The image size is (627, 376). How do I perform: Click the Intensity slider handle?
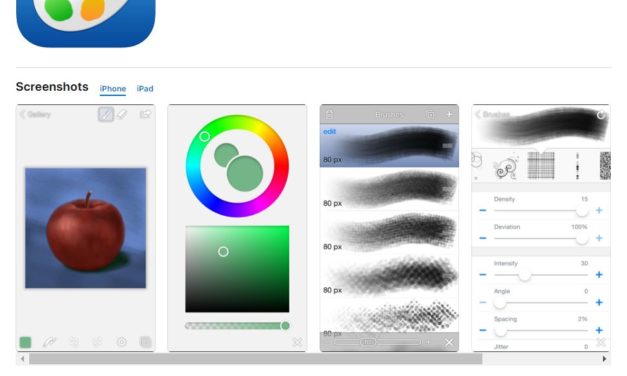tap(525, 275)
